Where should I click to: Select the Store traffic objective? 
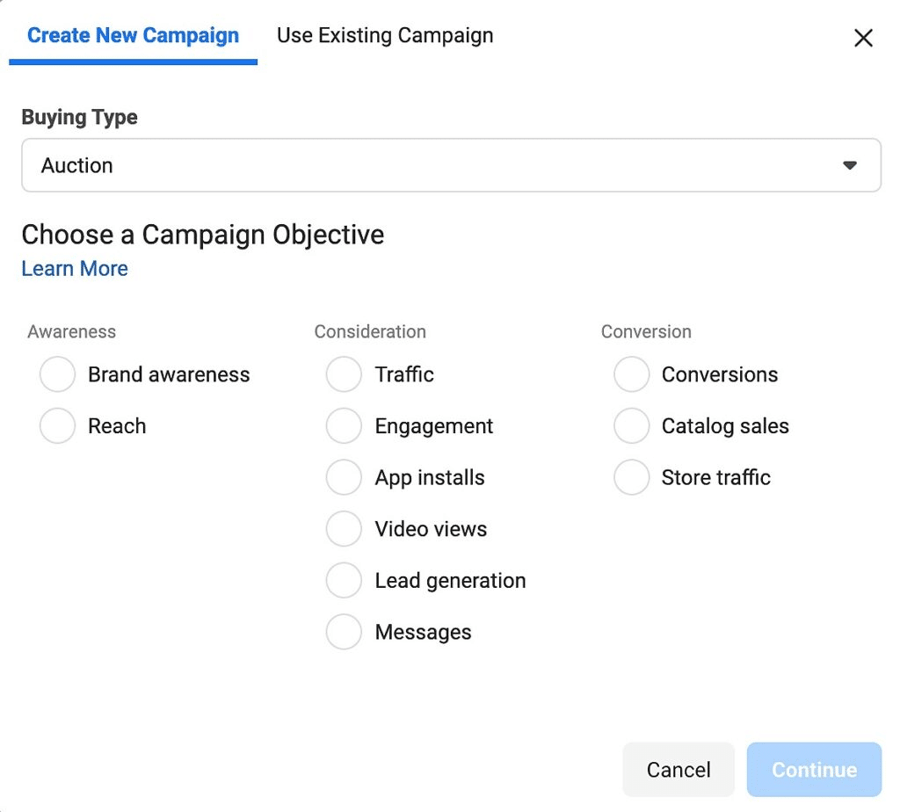point(632,477)
